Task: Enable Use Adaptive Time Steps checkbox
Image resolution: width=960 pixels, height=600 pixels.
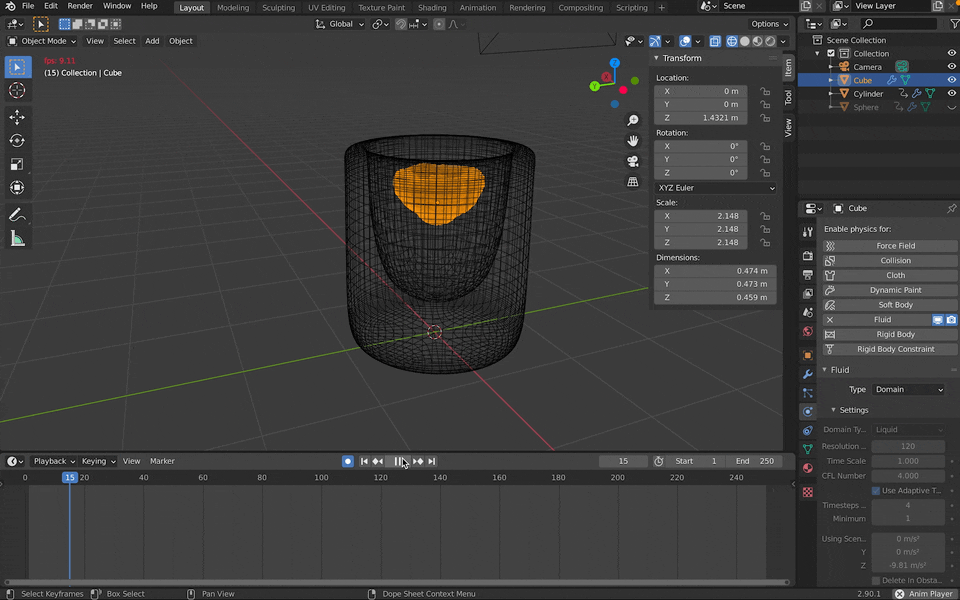Action: pos(876,491)
